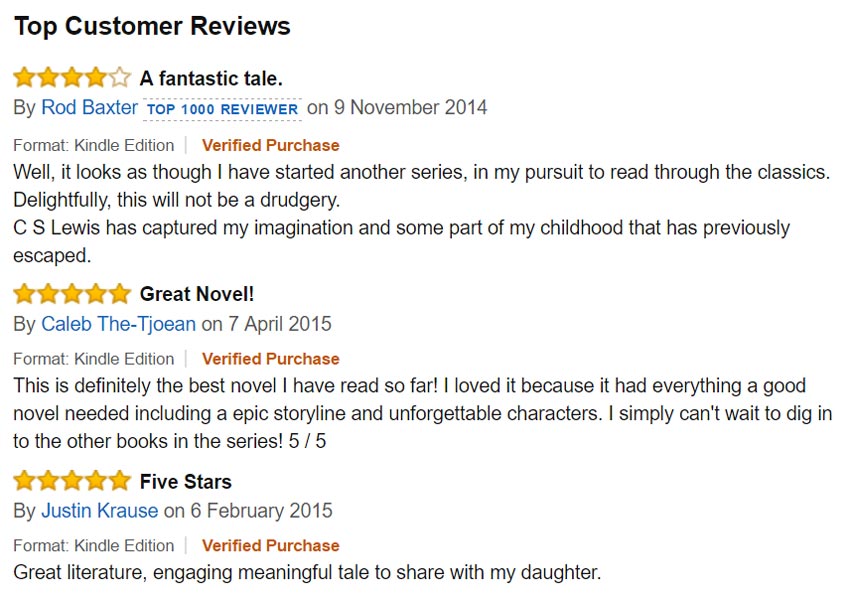Open Rod Baxter's reviewer profile

[x=89, y=107]
